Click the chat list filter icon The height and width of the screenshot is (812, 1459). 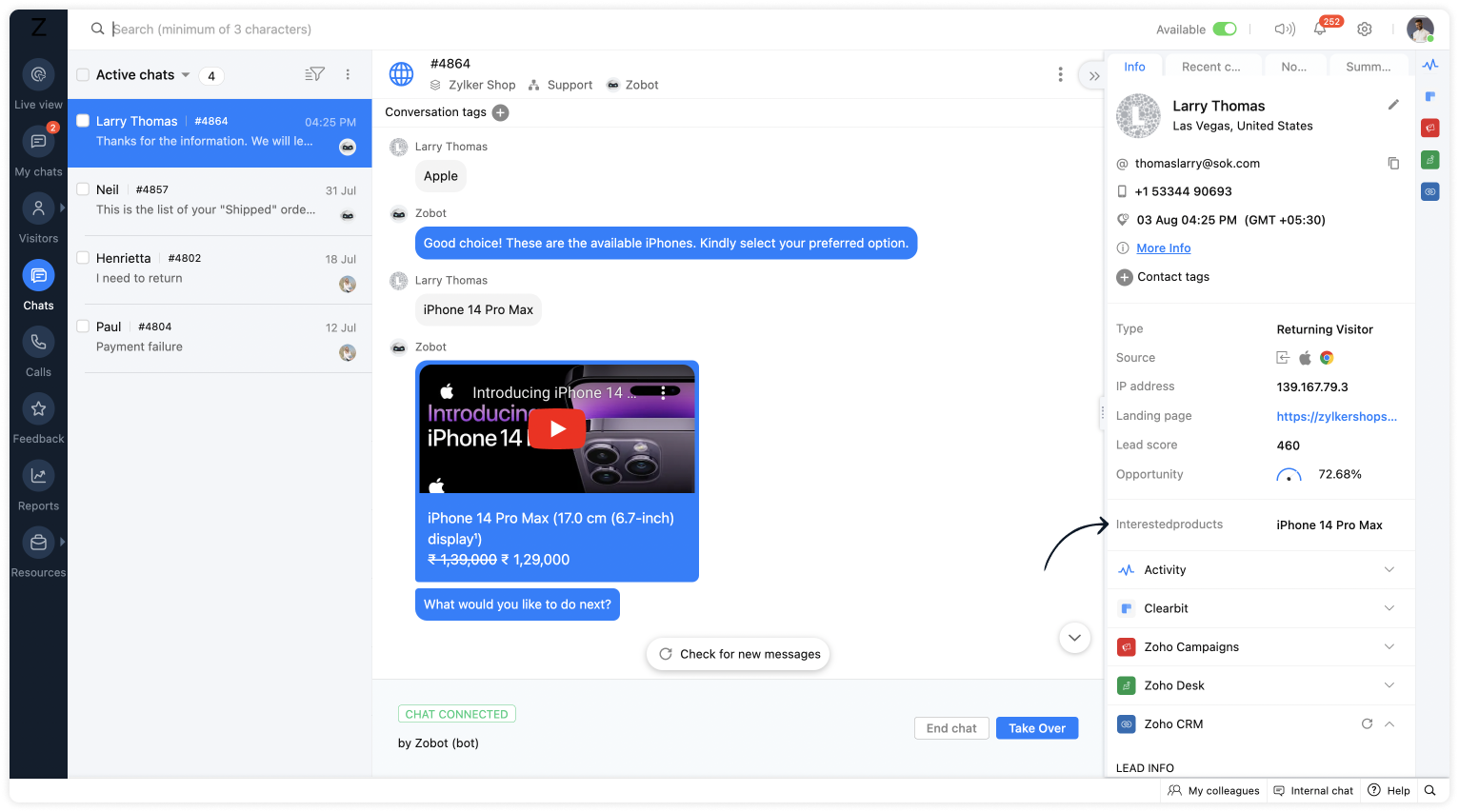click(314, 74)
